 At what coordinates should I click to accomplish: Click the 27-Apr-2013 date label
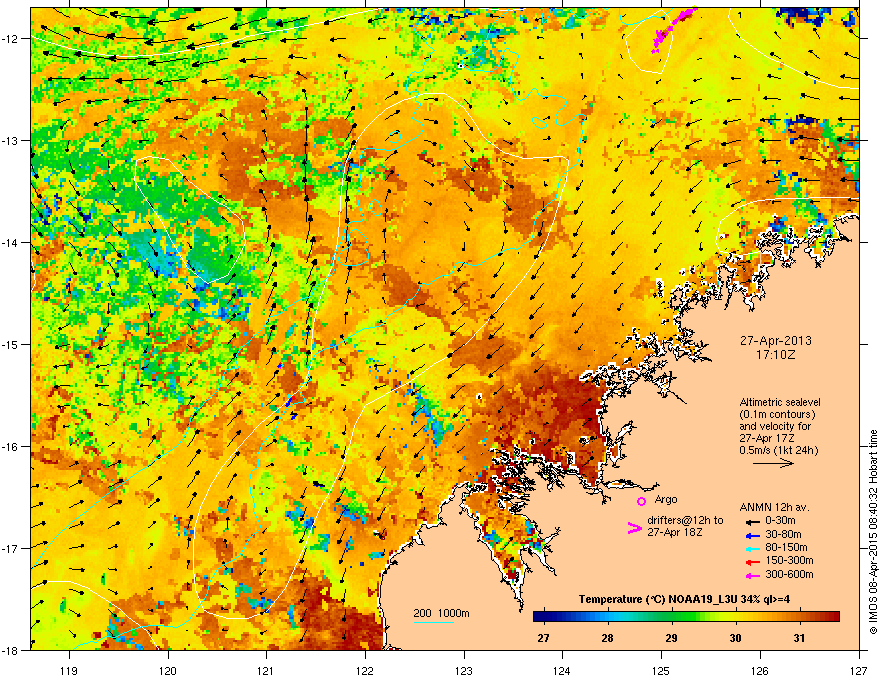[x=776, y=341]
